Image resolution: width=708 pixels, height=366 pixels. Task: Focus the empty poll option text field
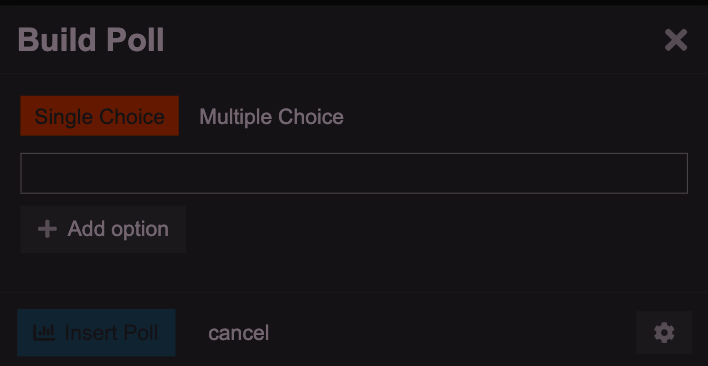click(354, 173)
